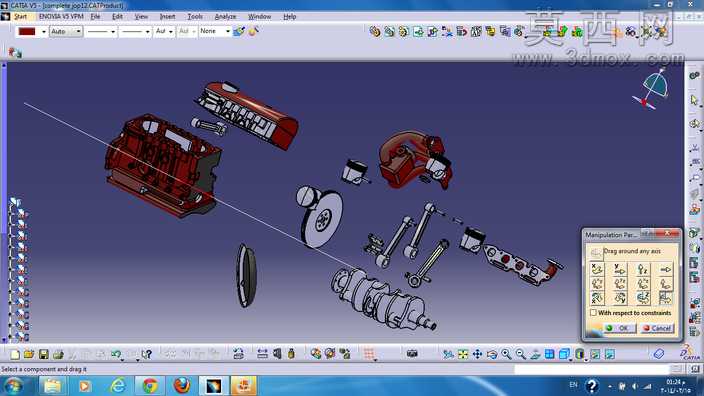The width and height of the screenshot is (704, 396).
Task: Select the Pan view tool icon
Action: click(477, 354)
